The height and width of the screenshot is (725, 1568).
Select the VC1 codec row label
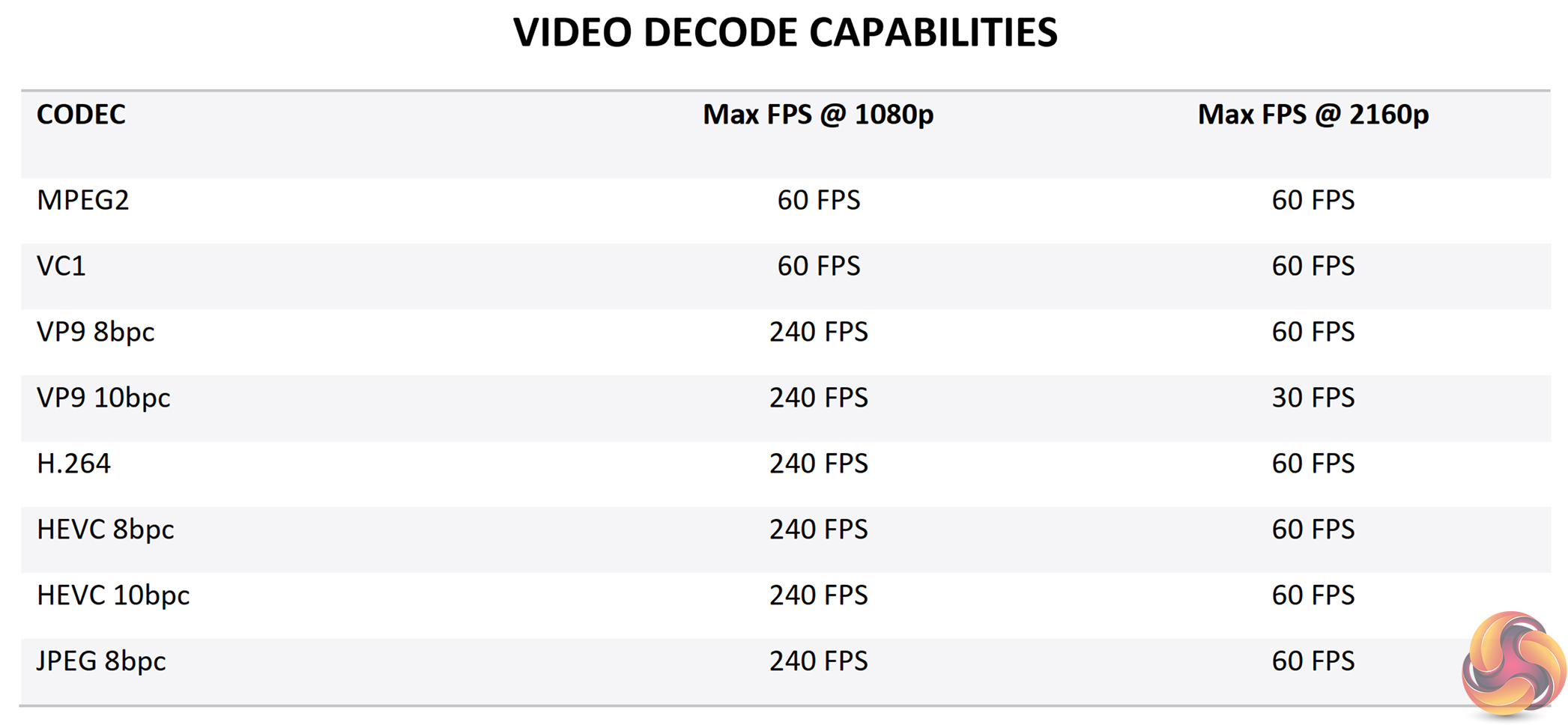61,267
